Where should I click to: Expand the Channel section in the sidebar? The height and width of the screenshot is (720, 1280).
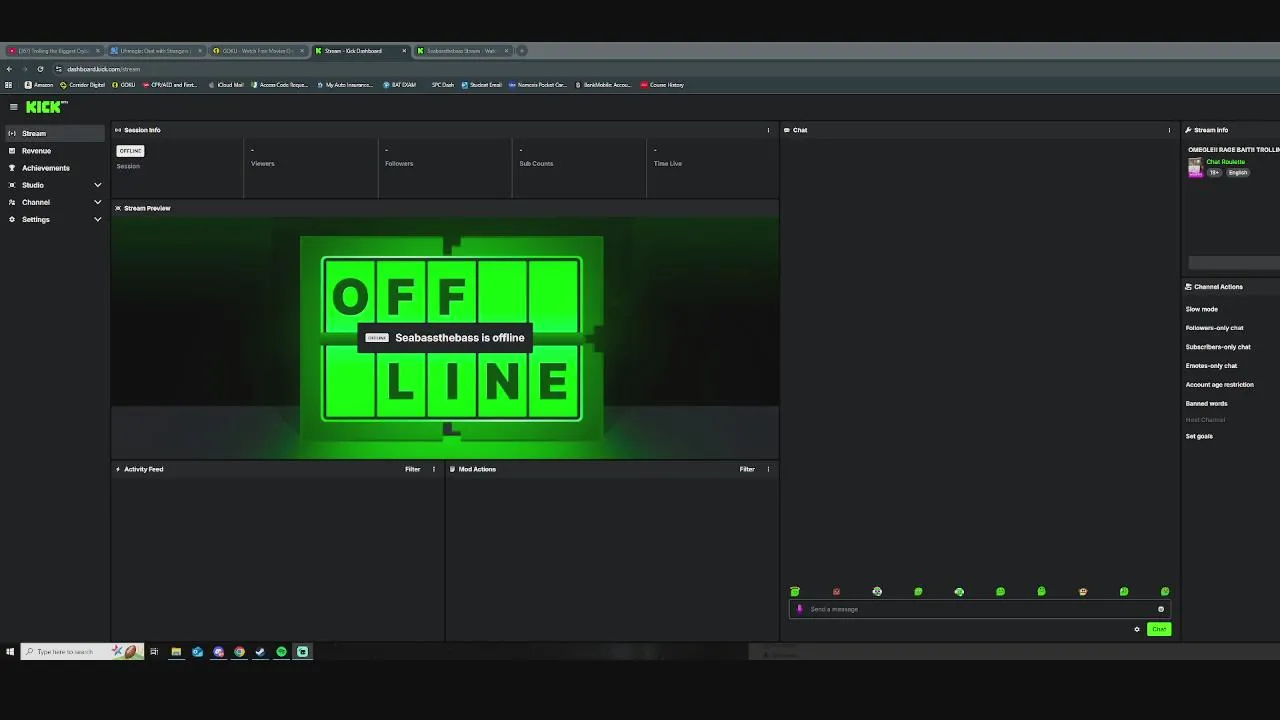tap(53, 202)
